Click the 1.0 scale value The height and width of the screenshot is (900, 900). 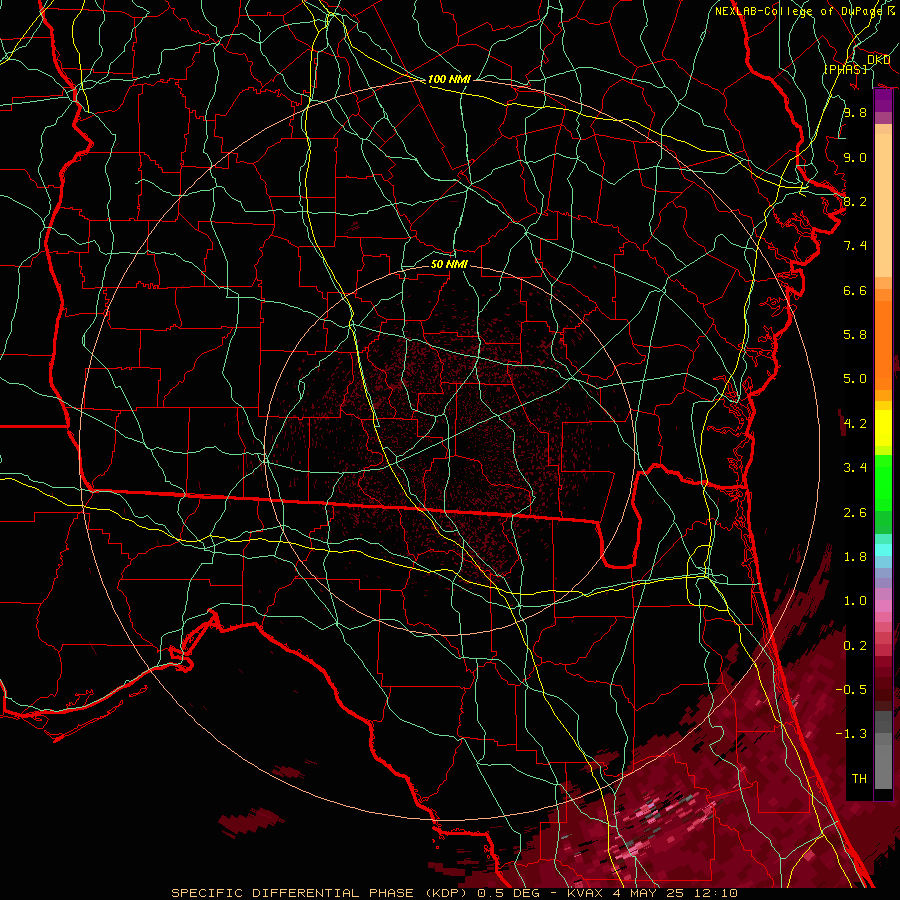855,601
